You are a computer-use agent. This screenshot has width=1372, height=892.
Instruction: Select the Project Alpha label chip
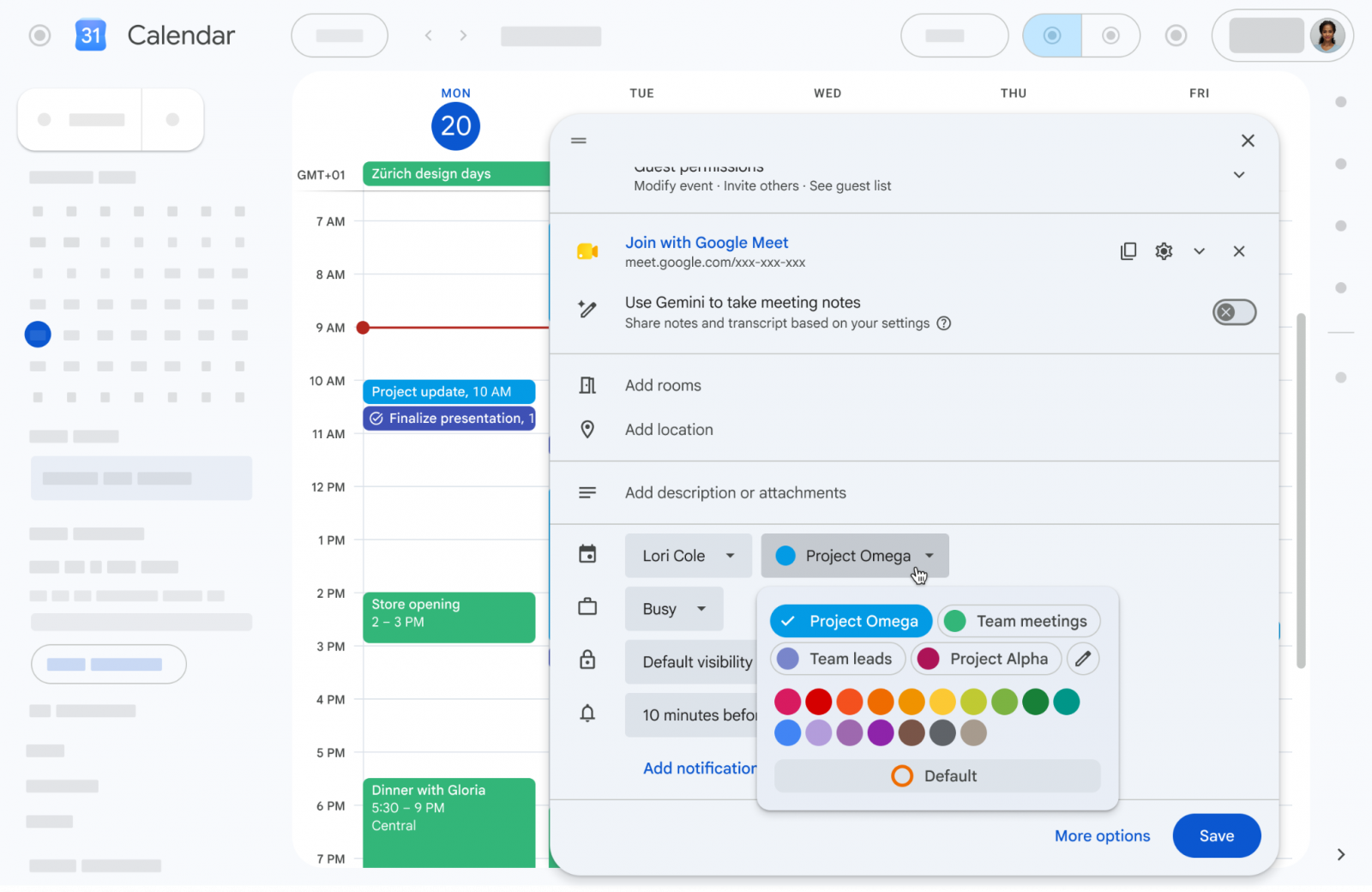[986, 659]
